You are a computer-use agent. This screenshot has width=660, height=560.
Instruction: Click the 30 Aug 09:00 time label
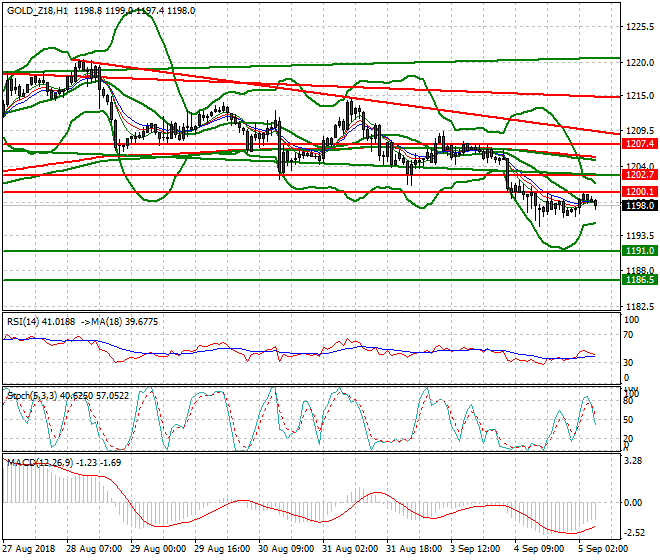click(x=286, y=549)
